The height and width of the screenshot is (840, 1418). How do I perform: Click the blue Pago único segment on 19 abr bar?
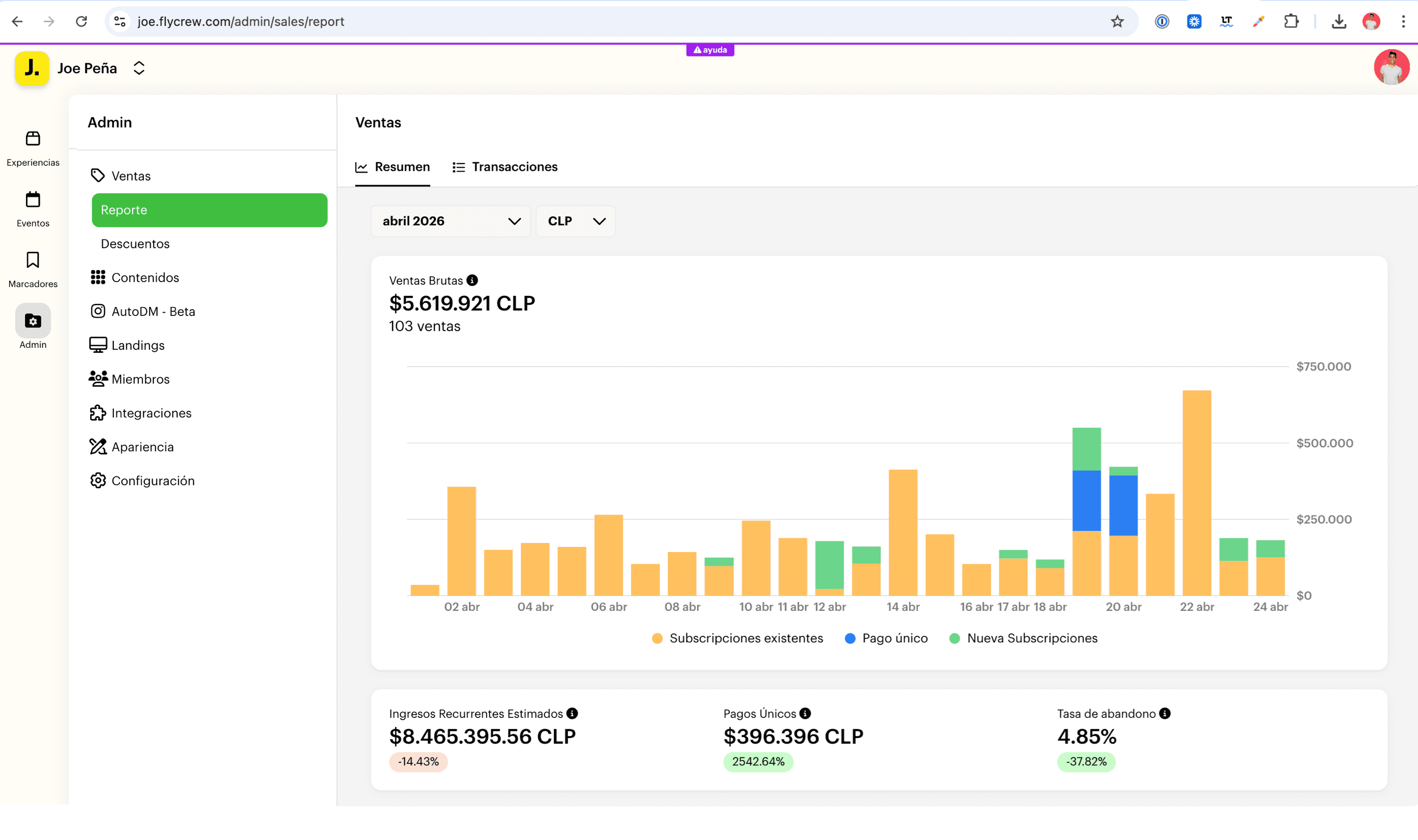pyautogui.click(x=1086, y=500)
